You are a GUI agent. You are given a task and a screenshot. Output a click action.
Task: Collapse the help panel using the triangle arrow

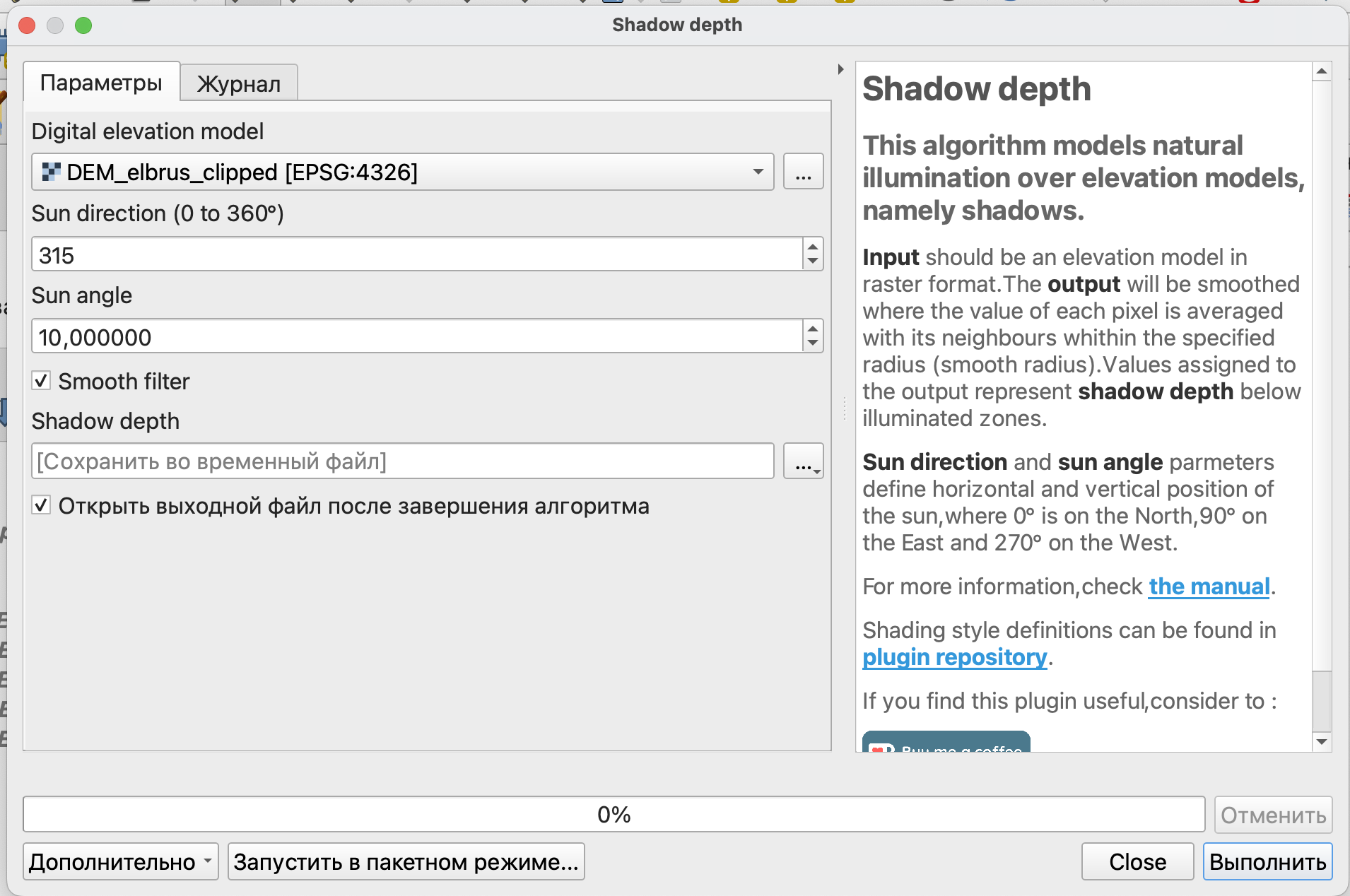click(840, 69)
